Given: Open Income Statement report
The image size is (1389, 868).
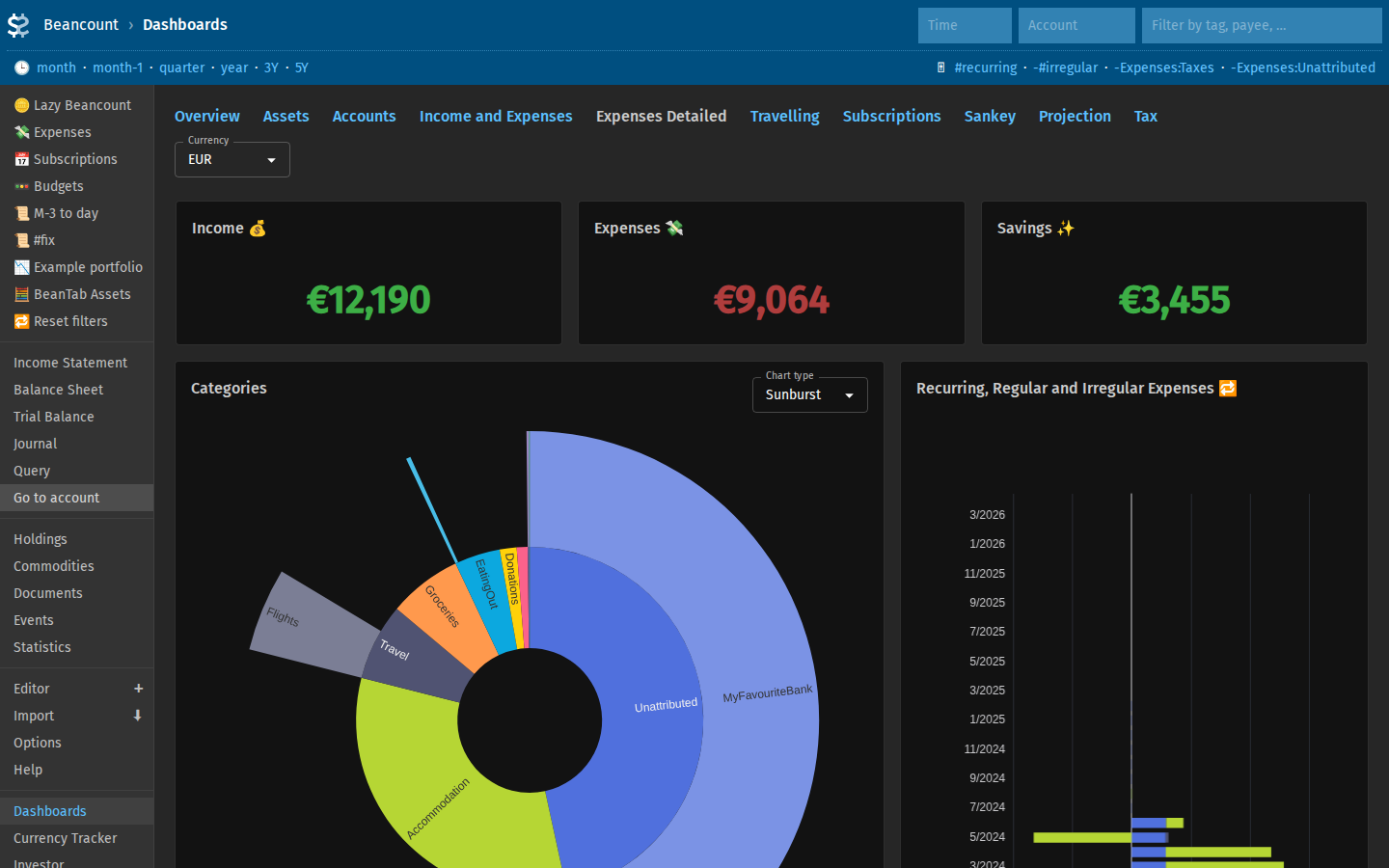Looking at the screenshot, I should (77, 363).
